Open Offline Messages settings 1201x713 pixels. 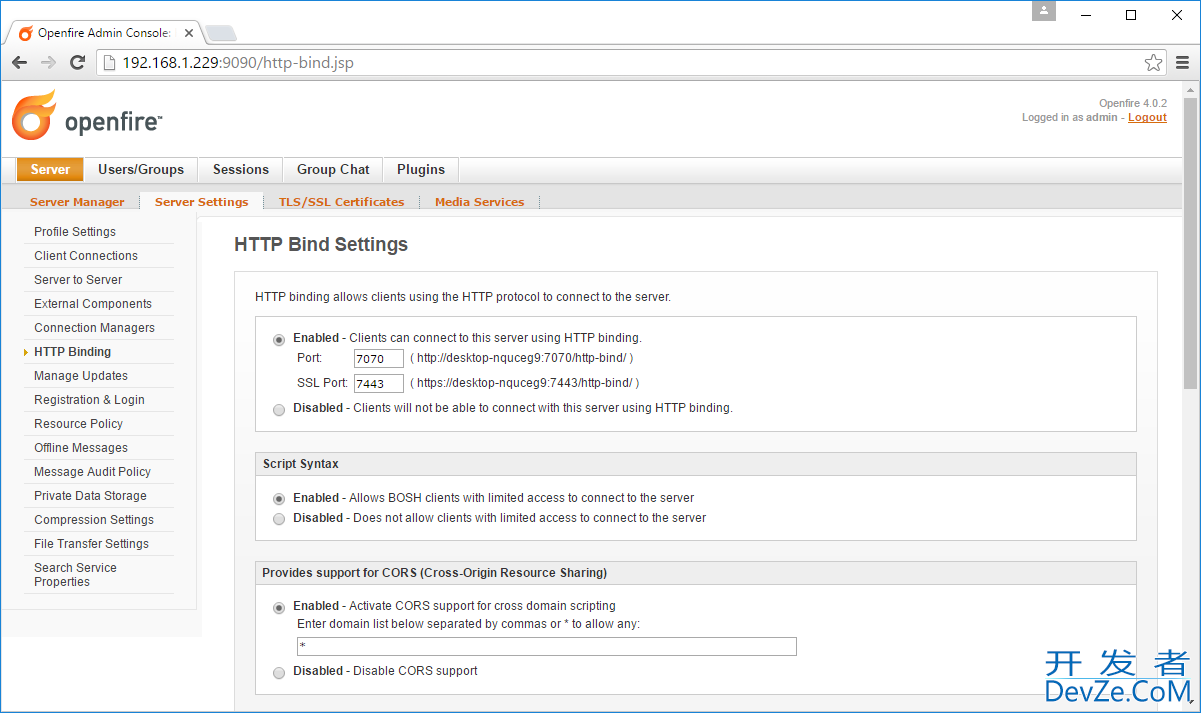81,448
